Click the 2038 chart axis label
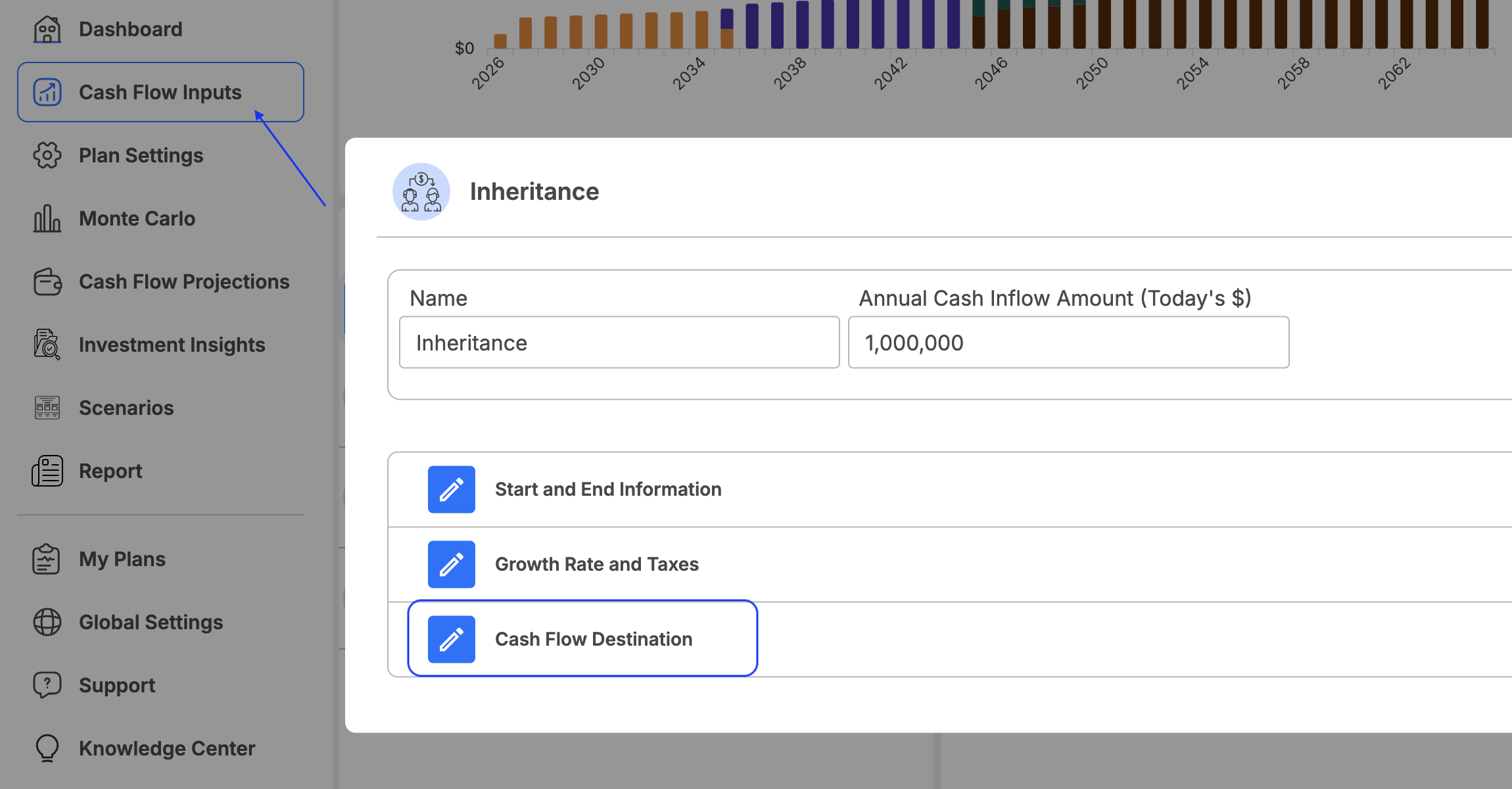Viewport: 1512px width, 789px height. 790,72
